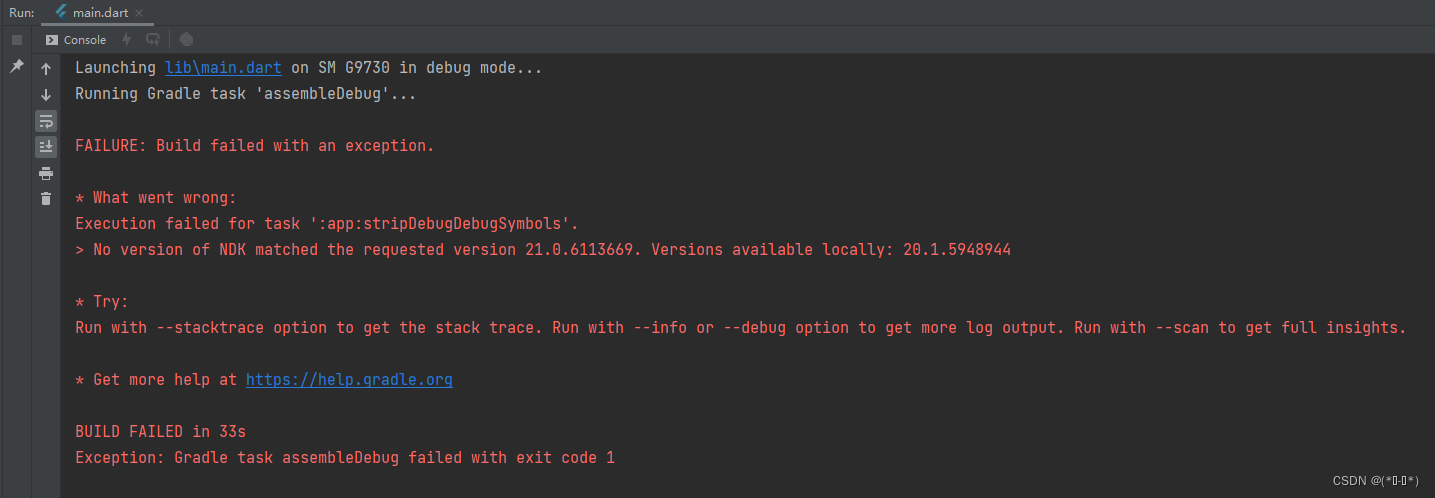Click the 'FAILURE: Build failed with an exception.' line
The image size is (1435, 498).
tap(255, 146)
